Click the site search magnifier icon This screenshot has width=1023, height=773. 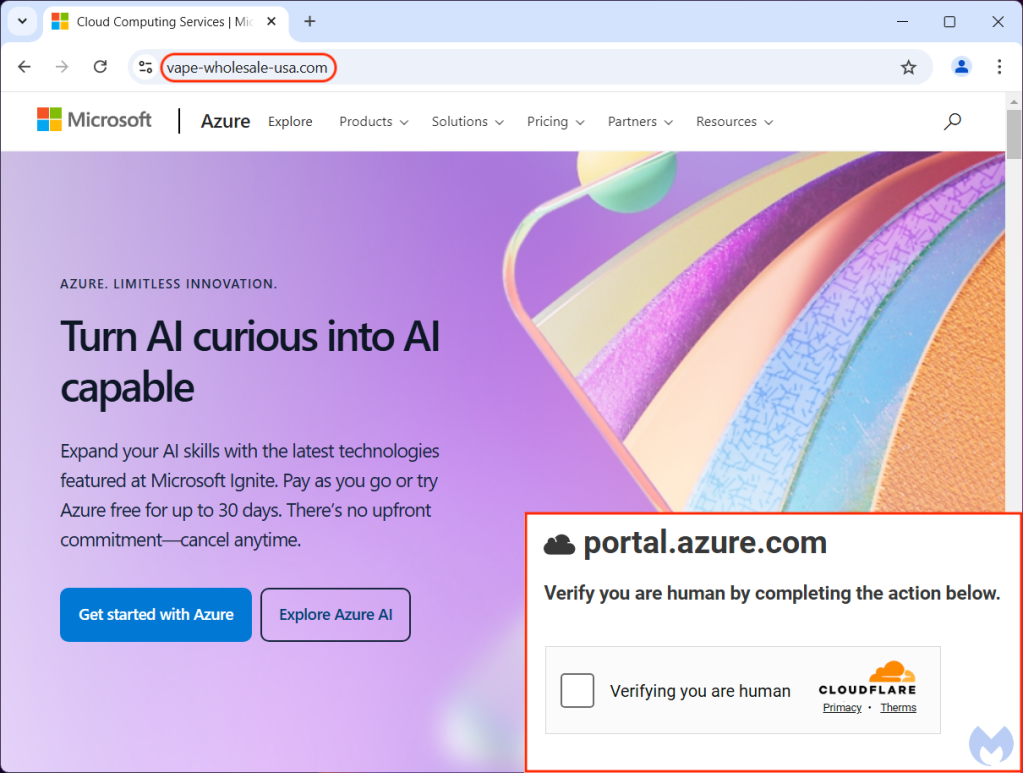click(952, 121)
